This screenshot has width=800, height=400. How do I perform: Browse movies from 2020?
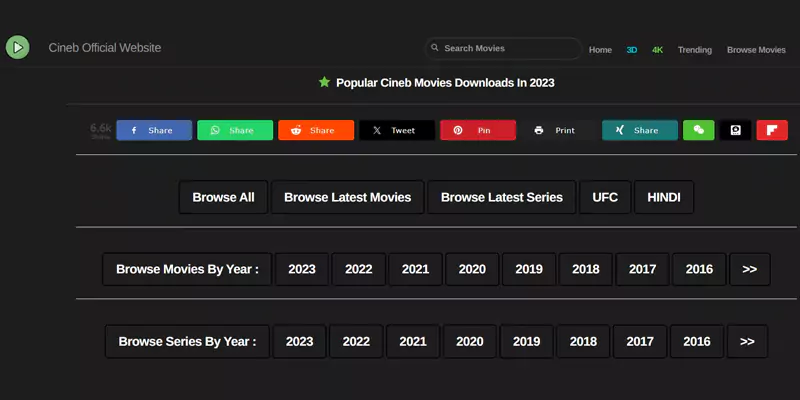[x=472, y=269]
